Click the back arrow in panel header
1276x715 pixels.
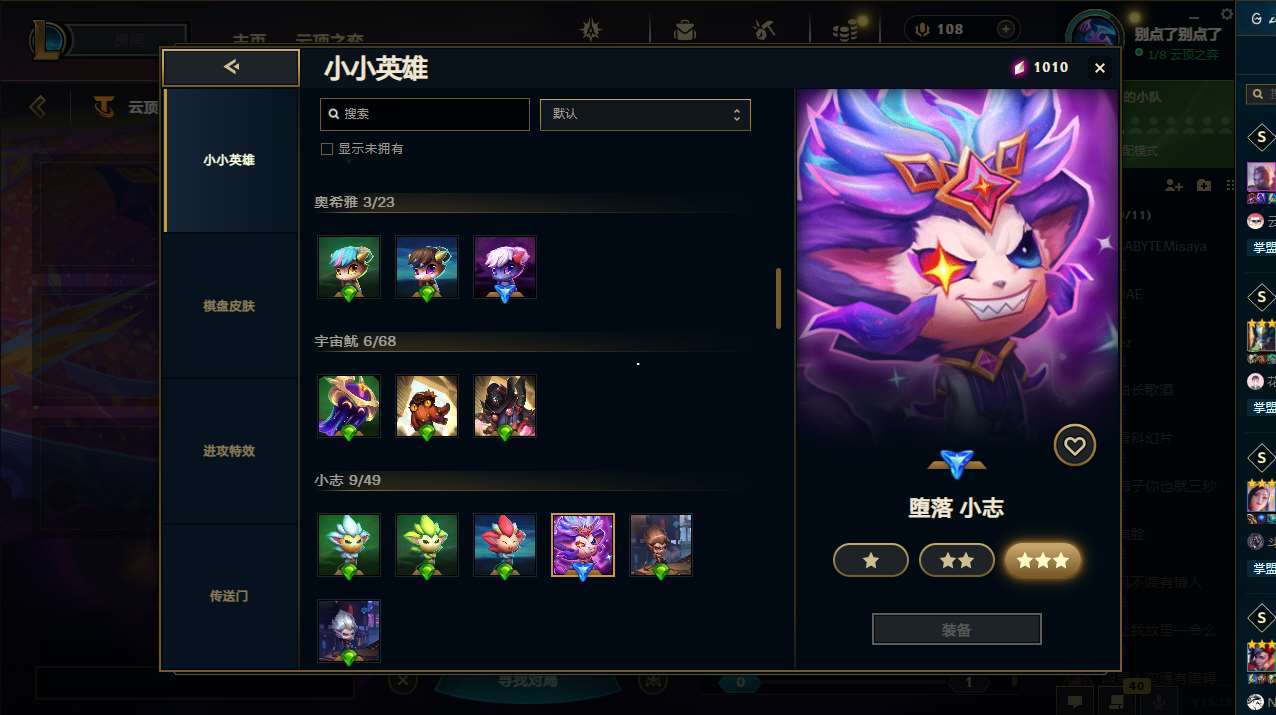(231, 67)
